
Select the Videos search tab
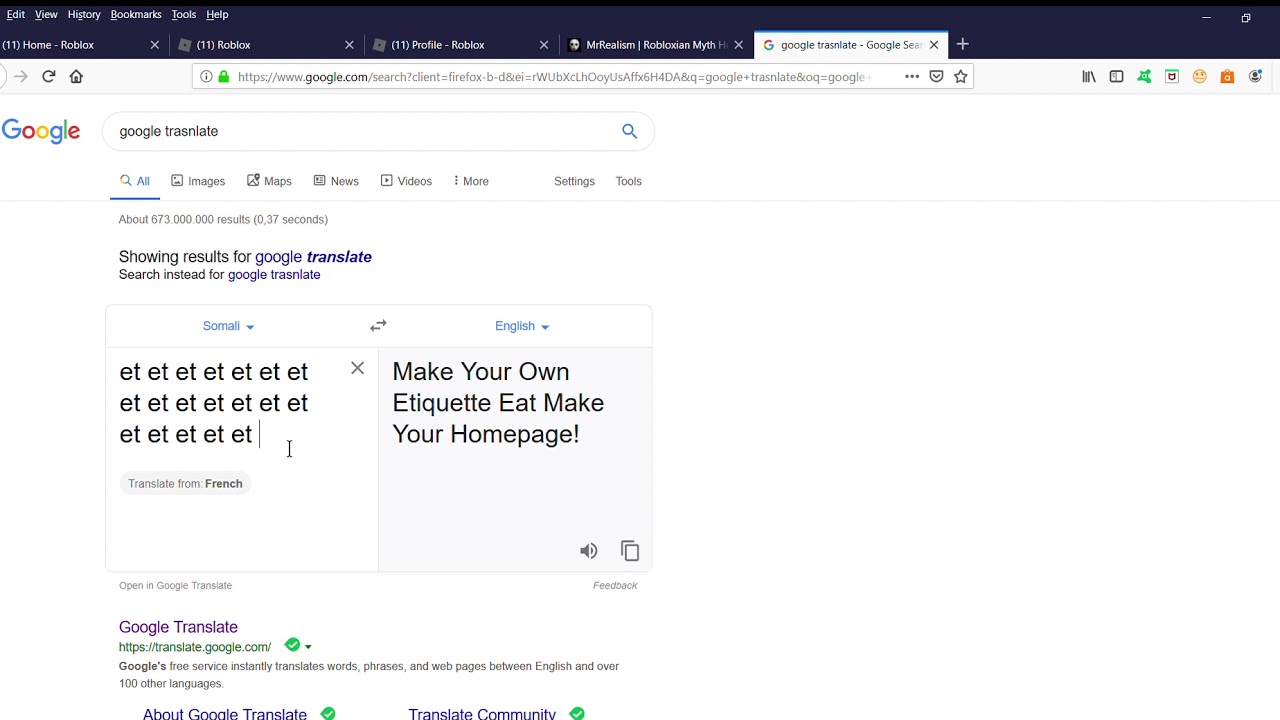point(406,181)
